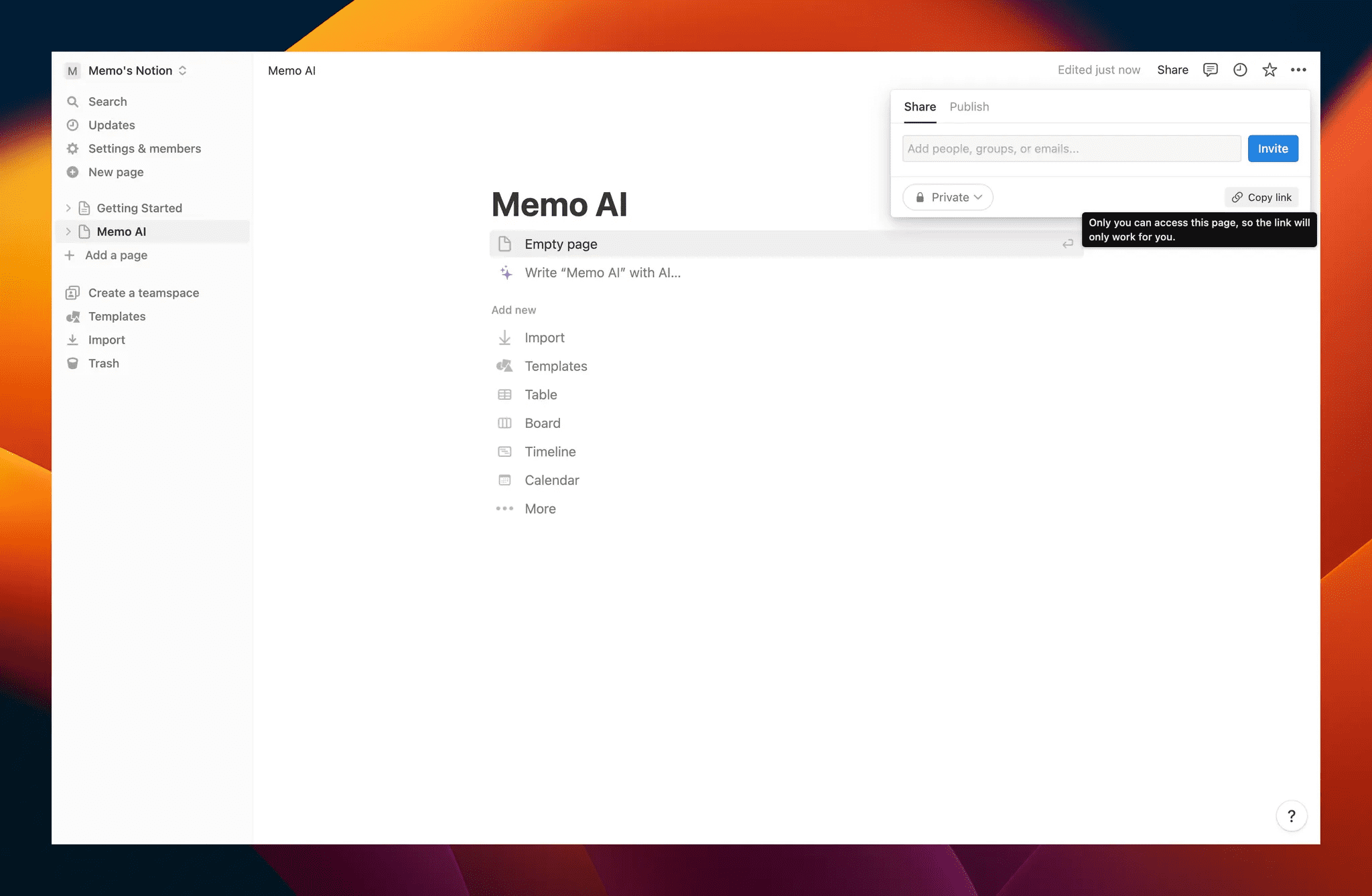Expand the Memo AI page chevron
Screen dimensions: 1372x896
(68, 232)
